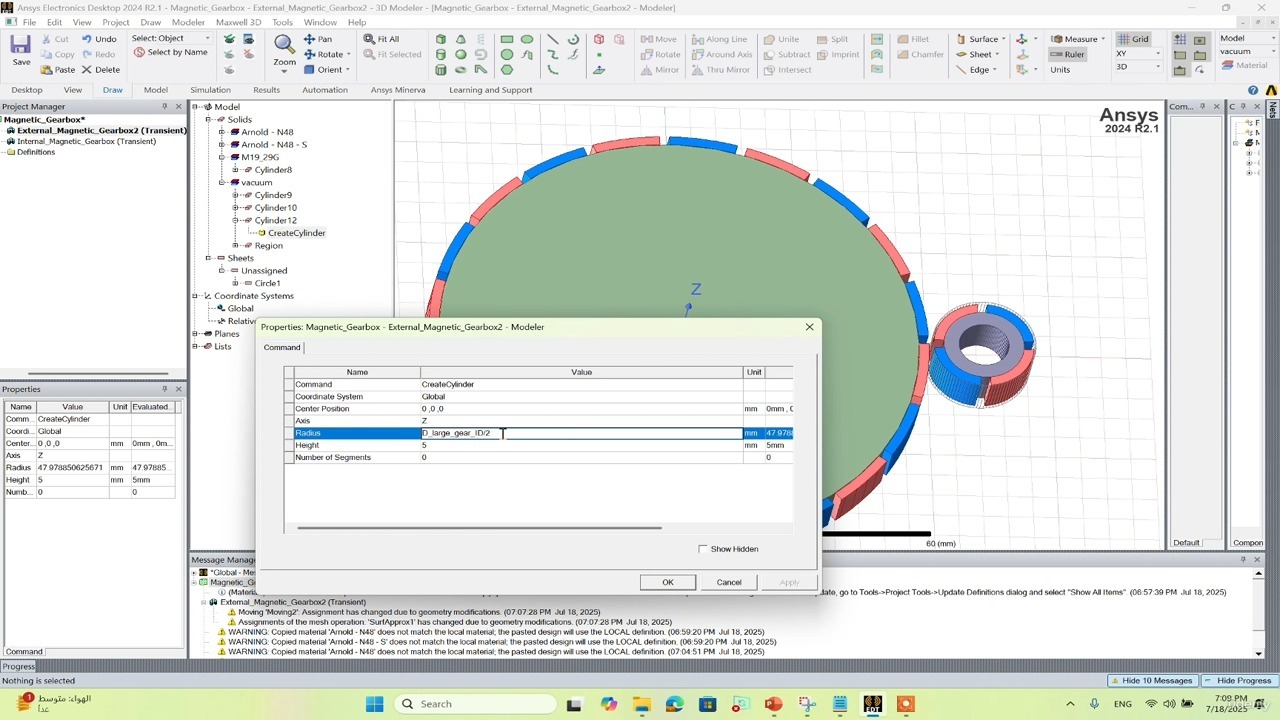Screen dimensions: 1280x720
Task: Select the draw rectangle tool
Action: pyautogui.click(x=507, y=39)
